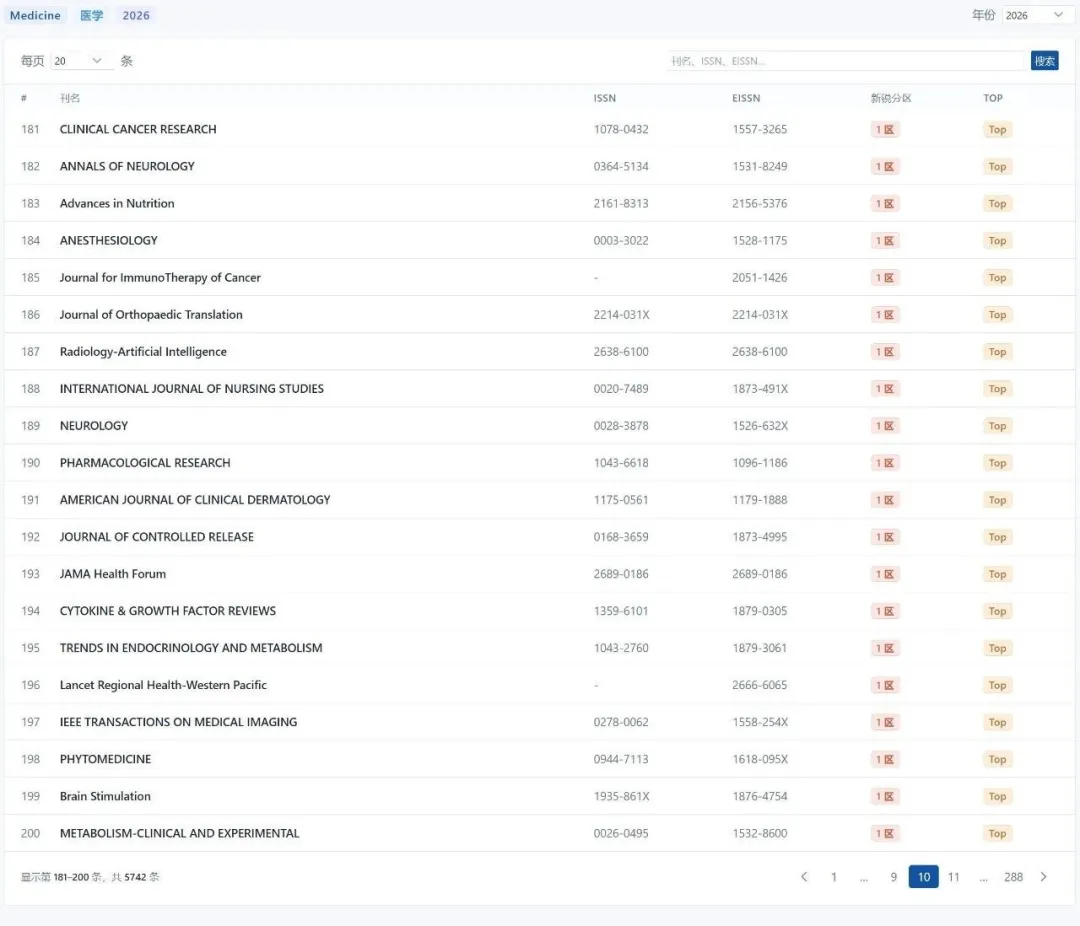Go to page 9 in pagination
This screenshot has height=926, width=1080.
[x=894, y=877]
